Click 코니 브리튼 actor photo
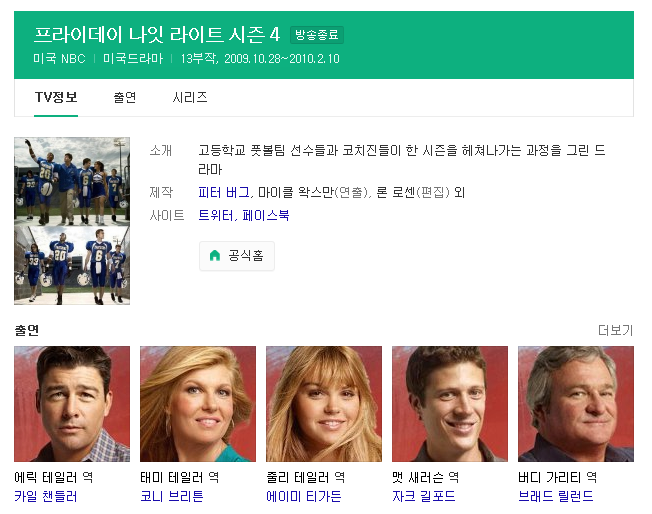The image size is (652, 514). click(x=198, y=404)
